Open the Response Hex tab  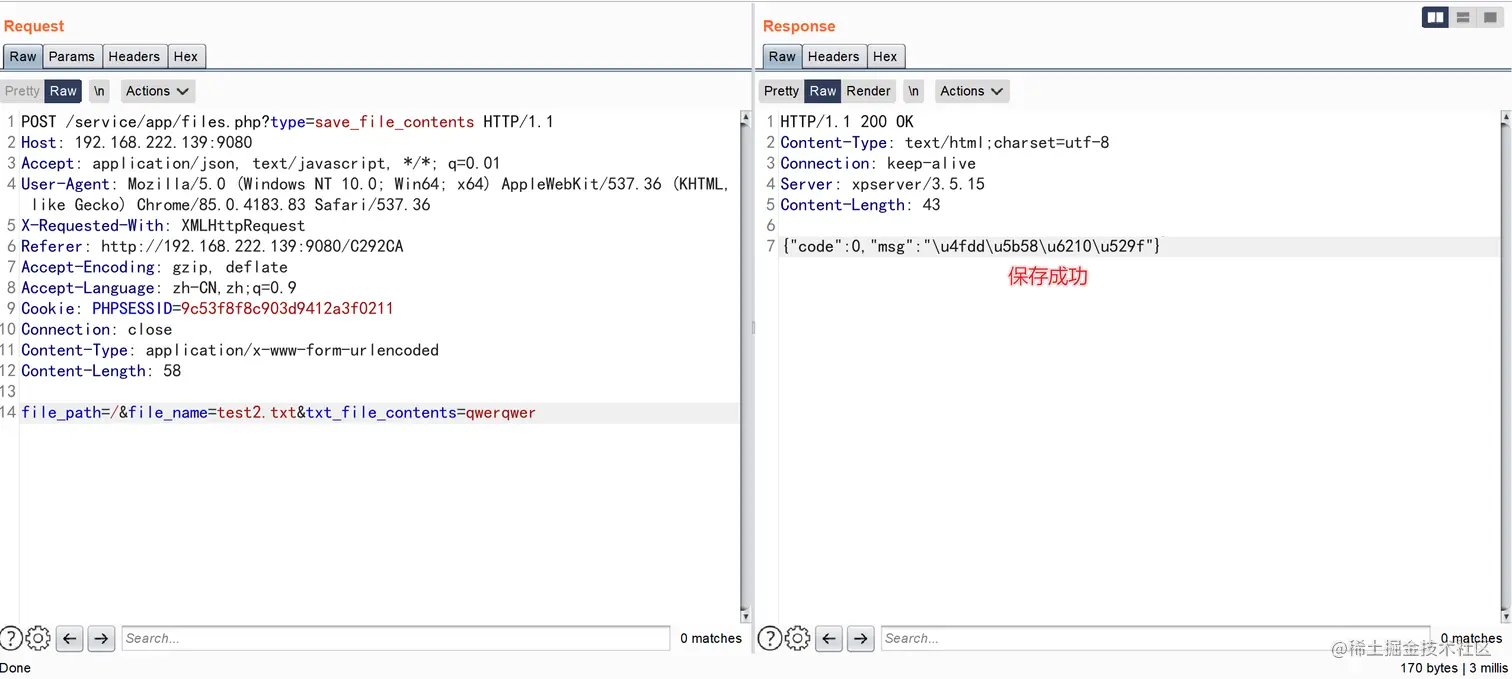click(885, 57)
